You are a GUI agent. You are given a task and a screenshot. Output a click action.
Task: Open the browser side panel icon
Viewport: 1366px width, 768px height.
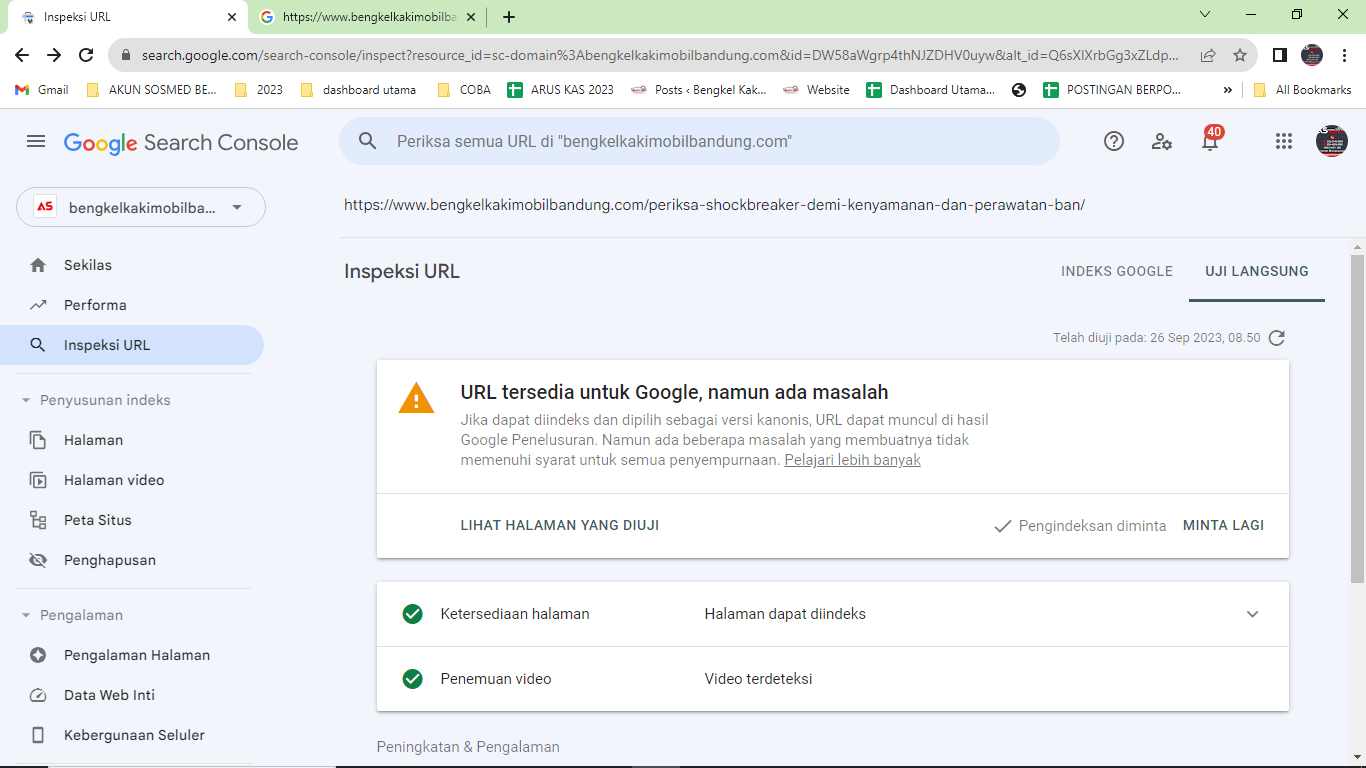(1280, 55)
